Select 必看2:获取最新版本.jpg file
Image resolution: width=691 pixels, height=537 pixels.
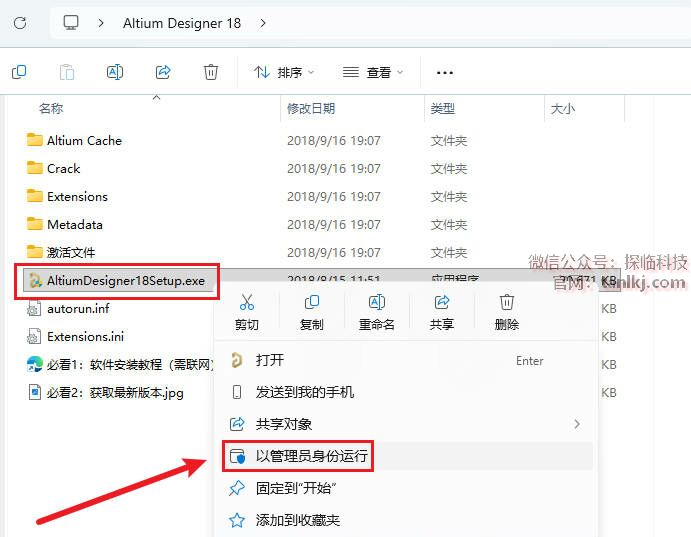coord(115,393)
